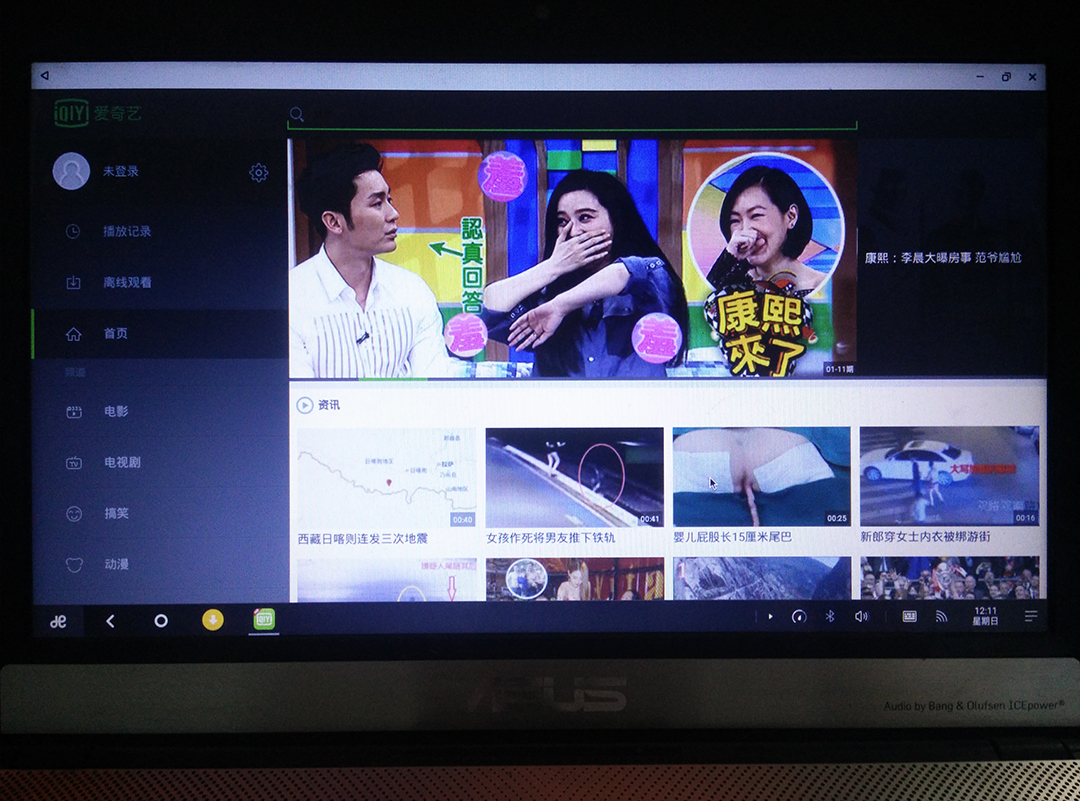Open the settings gear icon
This screenshot has width=1080, height=801.
[x=258, y=172]
